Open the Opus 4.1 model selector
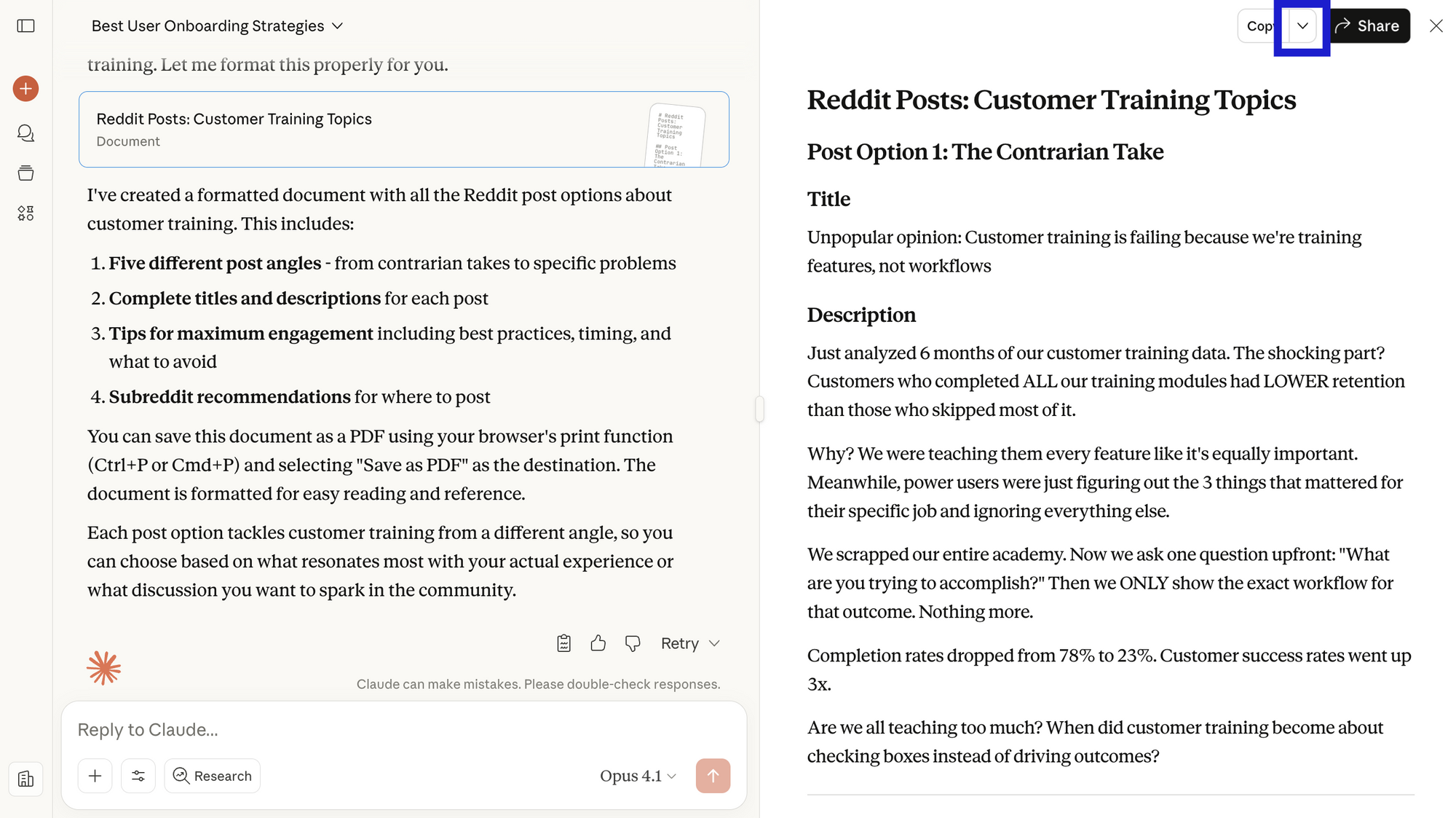Image resolution: width=1456 pixels, height=818 pixels. tap(638, 776)
